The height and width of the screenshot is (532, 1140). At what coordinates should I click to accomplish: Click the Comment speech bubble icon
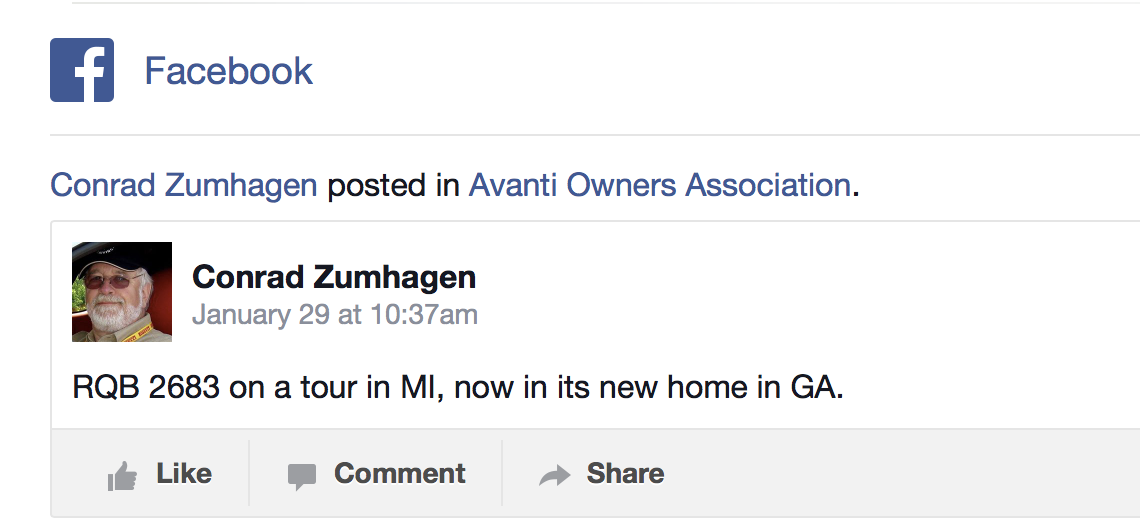click(301, 476)
